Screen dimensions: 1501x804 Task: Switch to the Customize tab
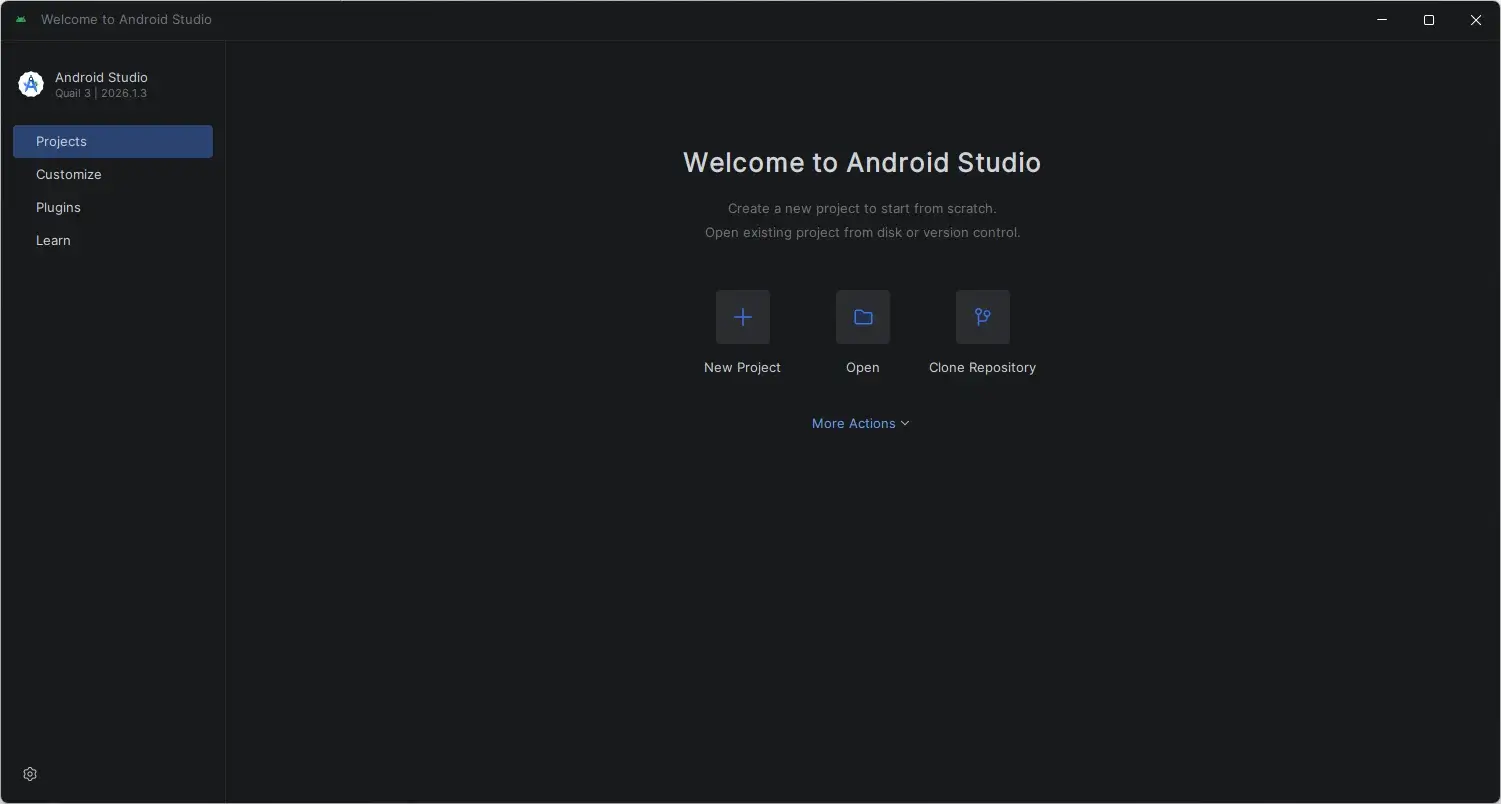(113, 174)
